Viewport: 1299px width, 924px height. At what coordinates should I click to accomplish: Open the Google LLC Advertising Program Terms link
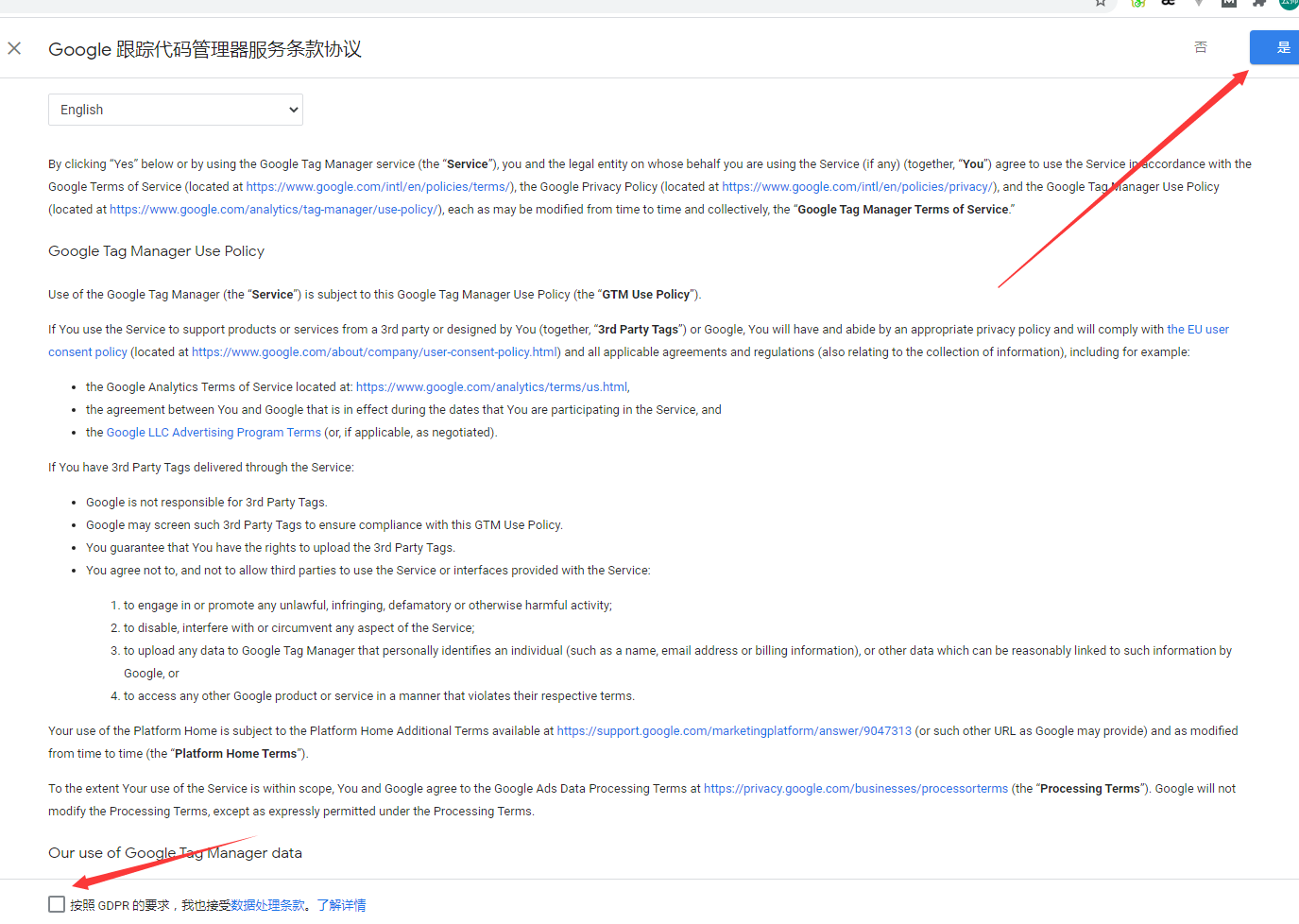[214, 433]
